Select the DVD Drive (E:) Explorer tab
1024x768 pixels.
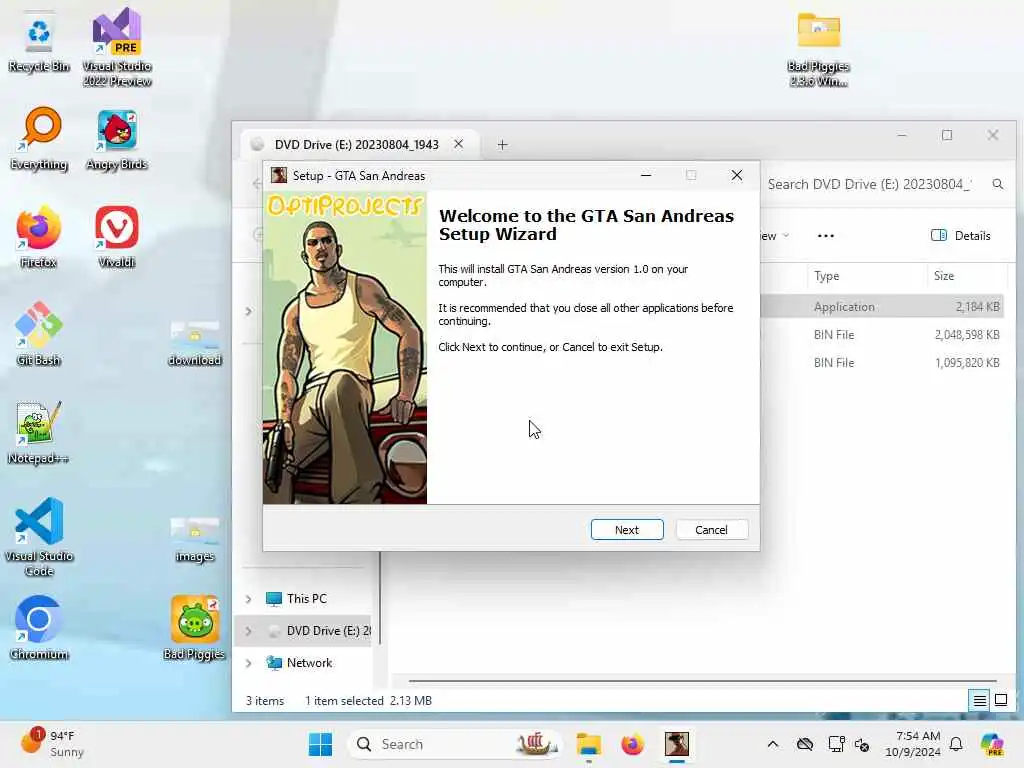[x=357, y=144]
